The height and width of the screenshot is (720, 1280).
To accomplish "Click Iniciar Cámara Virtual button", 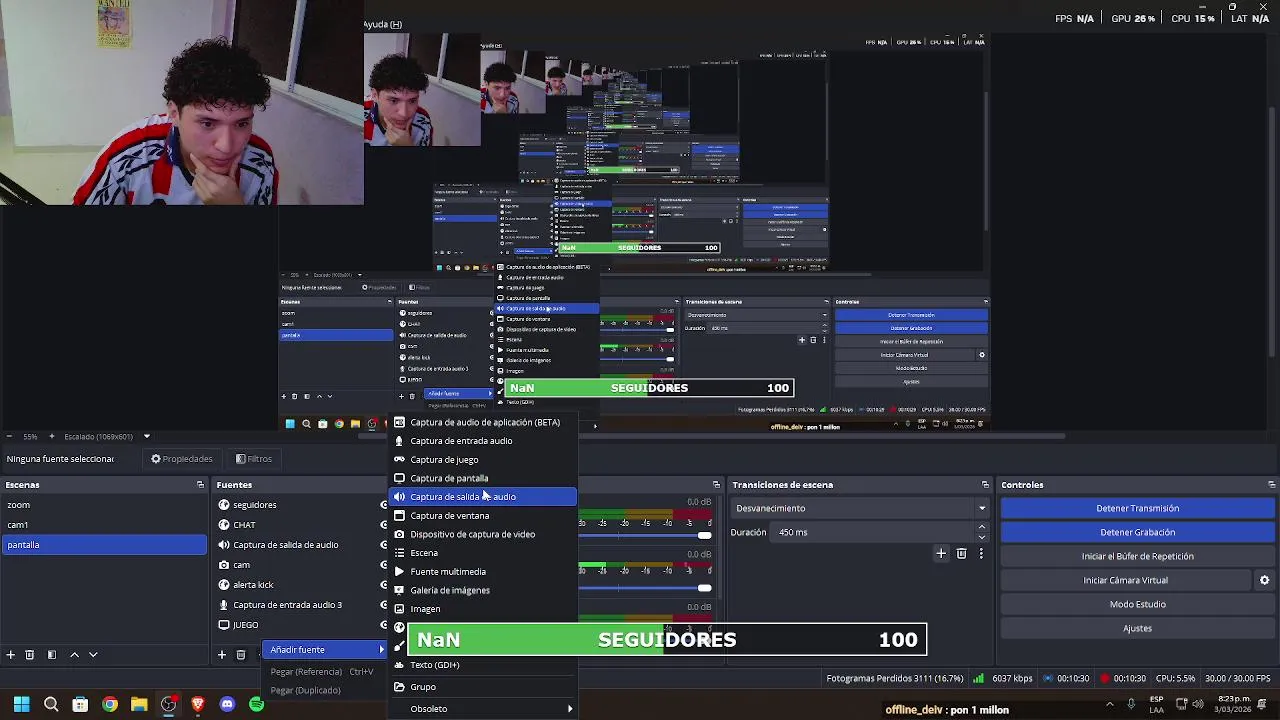I will [x=1125, y=580].
